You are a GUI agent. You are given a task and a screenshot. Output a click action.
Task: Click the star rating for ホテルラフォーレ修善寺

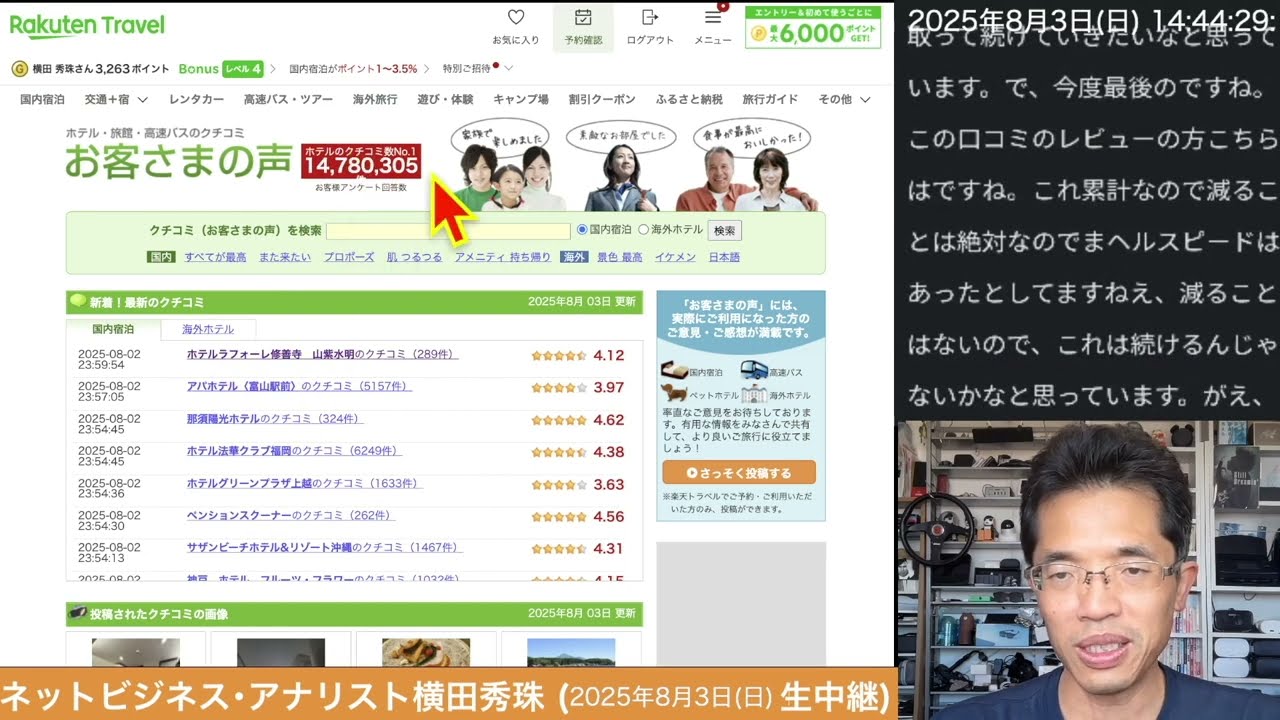click(559, 355)
